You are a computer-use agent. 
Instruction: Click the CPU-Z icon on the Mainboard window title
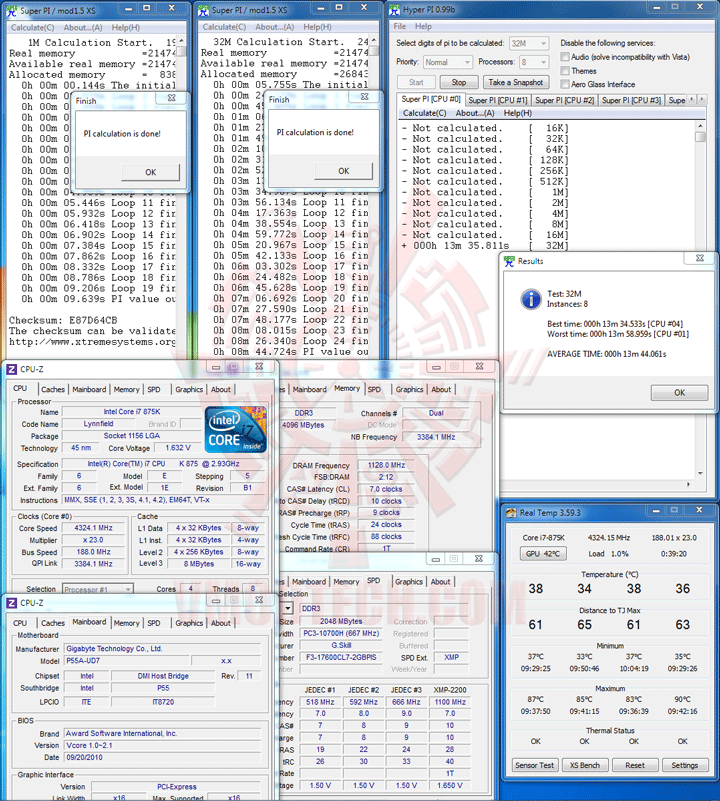[x=12, y=603]
